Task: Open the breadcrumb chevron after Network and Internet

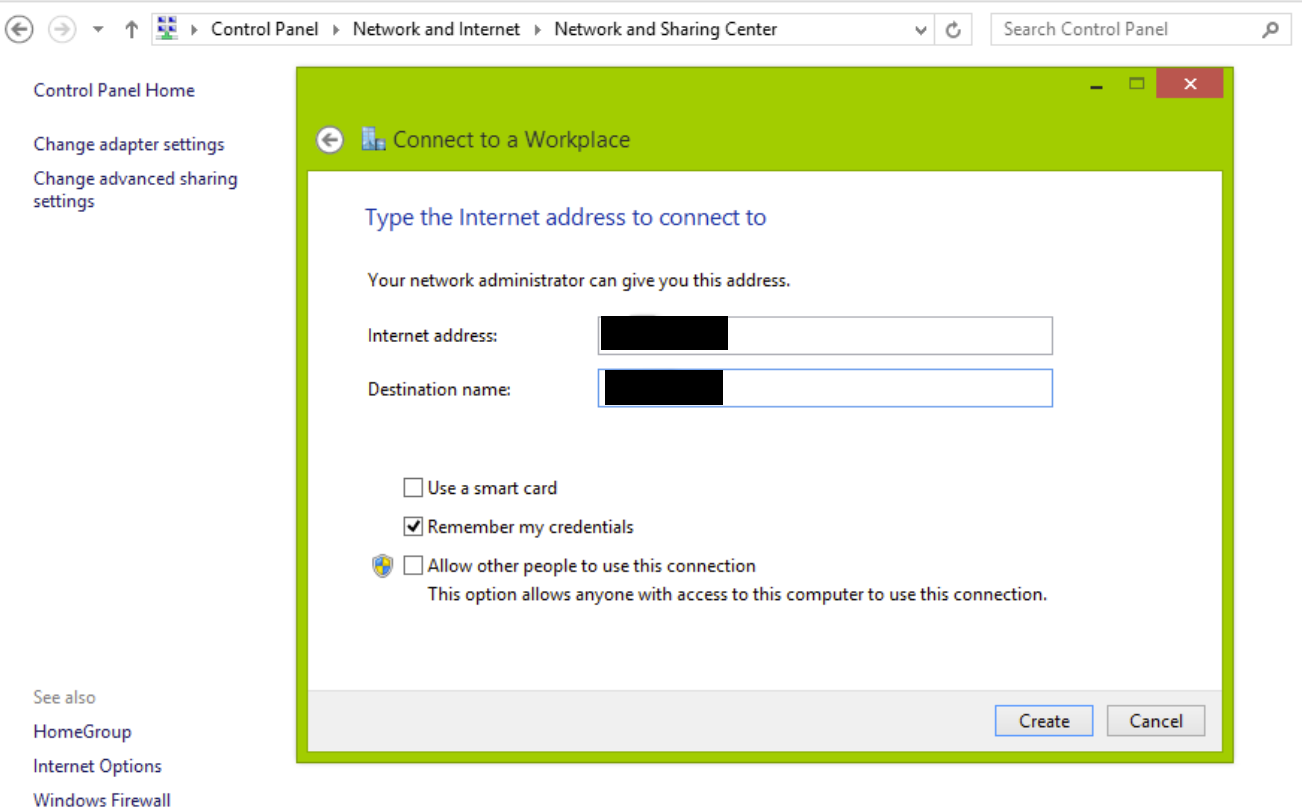Action: (537, 29)
